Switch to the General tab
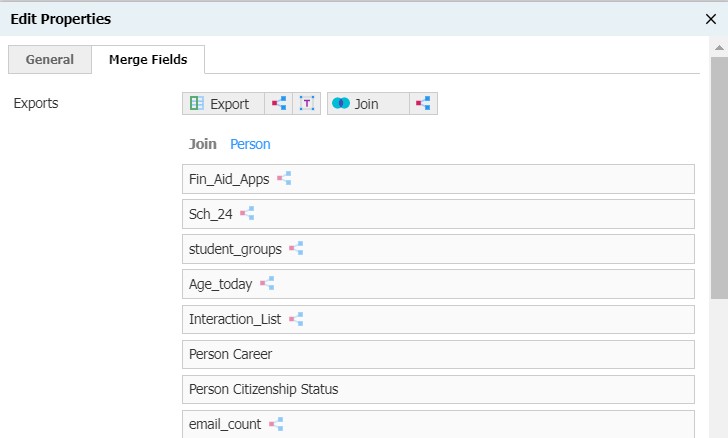The height and width of the screenshot is (438, 728). 49,60
